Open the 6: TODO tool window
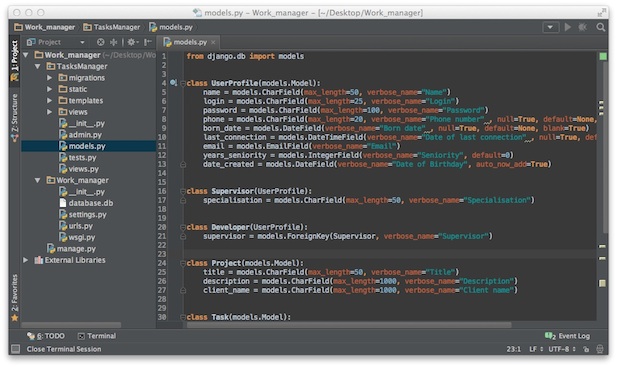617x367 pixels. point(45,336)
